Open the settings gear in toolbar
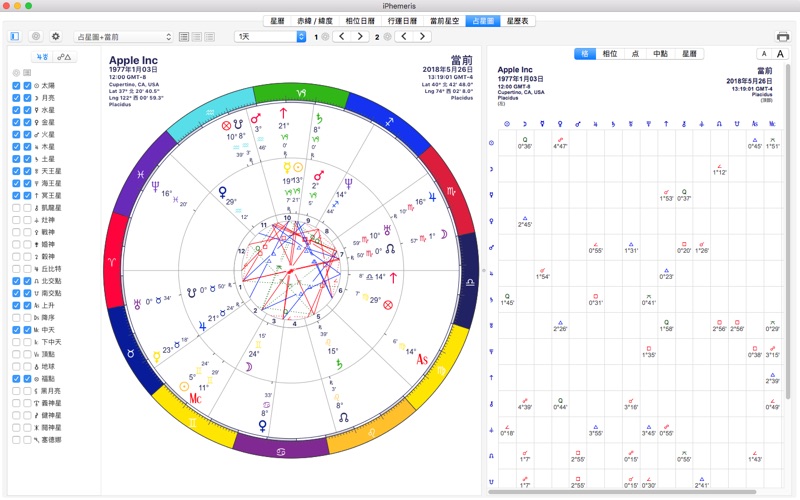This screenshot has width=800, height=500. click(55, 36)
